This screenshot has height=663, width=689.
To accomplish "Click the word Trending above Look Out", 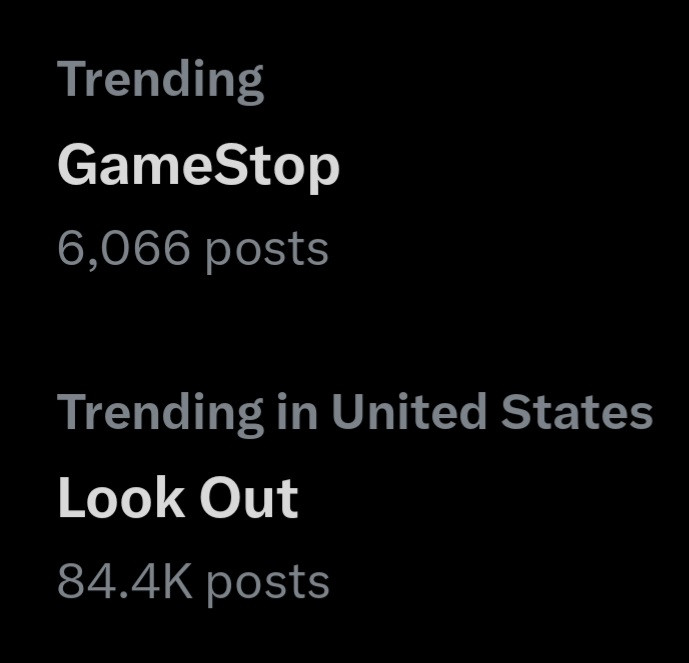I will point(160,412).
